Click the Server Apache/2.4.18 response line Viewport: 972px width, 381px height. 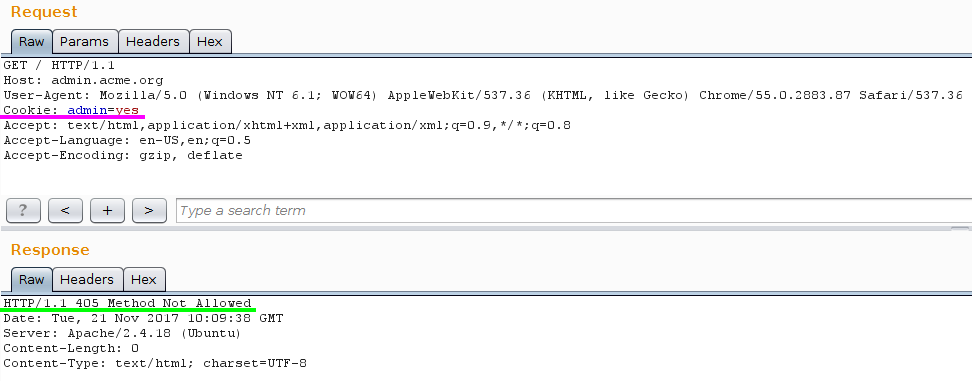(122, 333)
